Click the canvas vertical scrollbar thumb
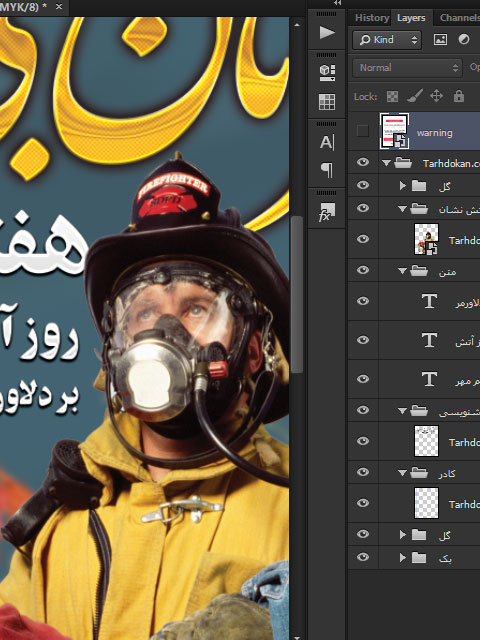The height and width of the screenshot is (640, 480). coord(297,295)
